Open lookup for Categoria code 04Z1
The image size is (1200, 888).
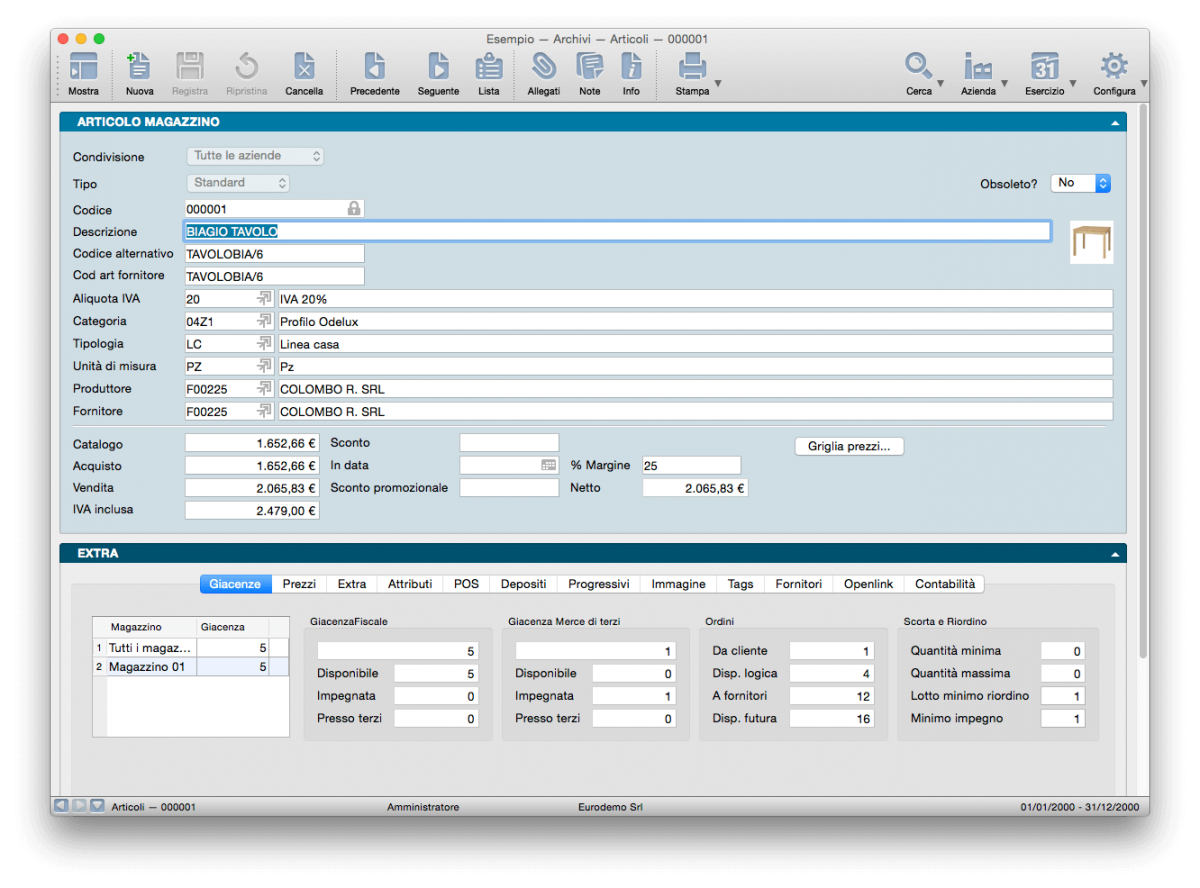(x=264, y=322)
